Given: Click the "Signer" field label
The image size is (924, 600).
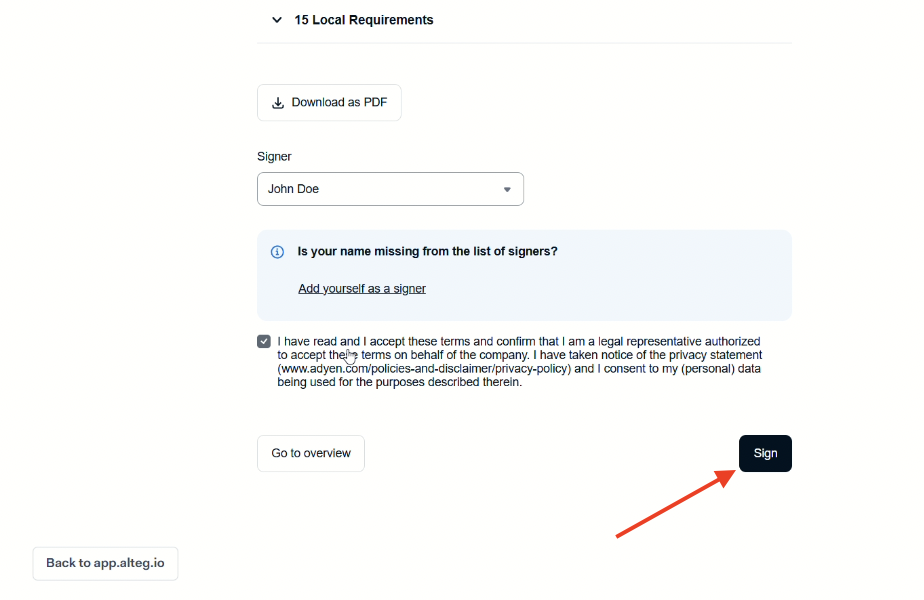Looking at the screenshot, I should 274,157.
